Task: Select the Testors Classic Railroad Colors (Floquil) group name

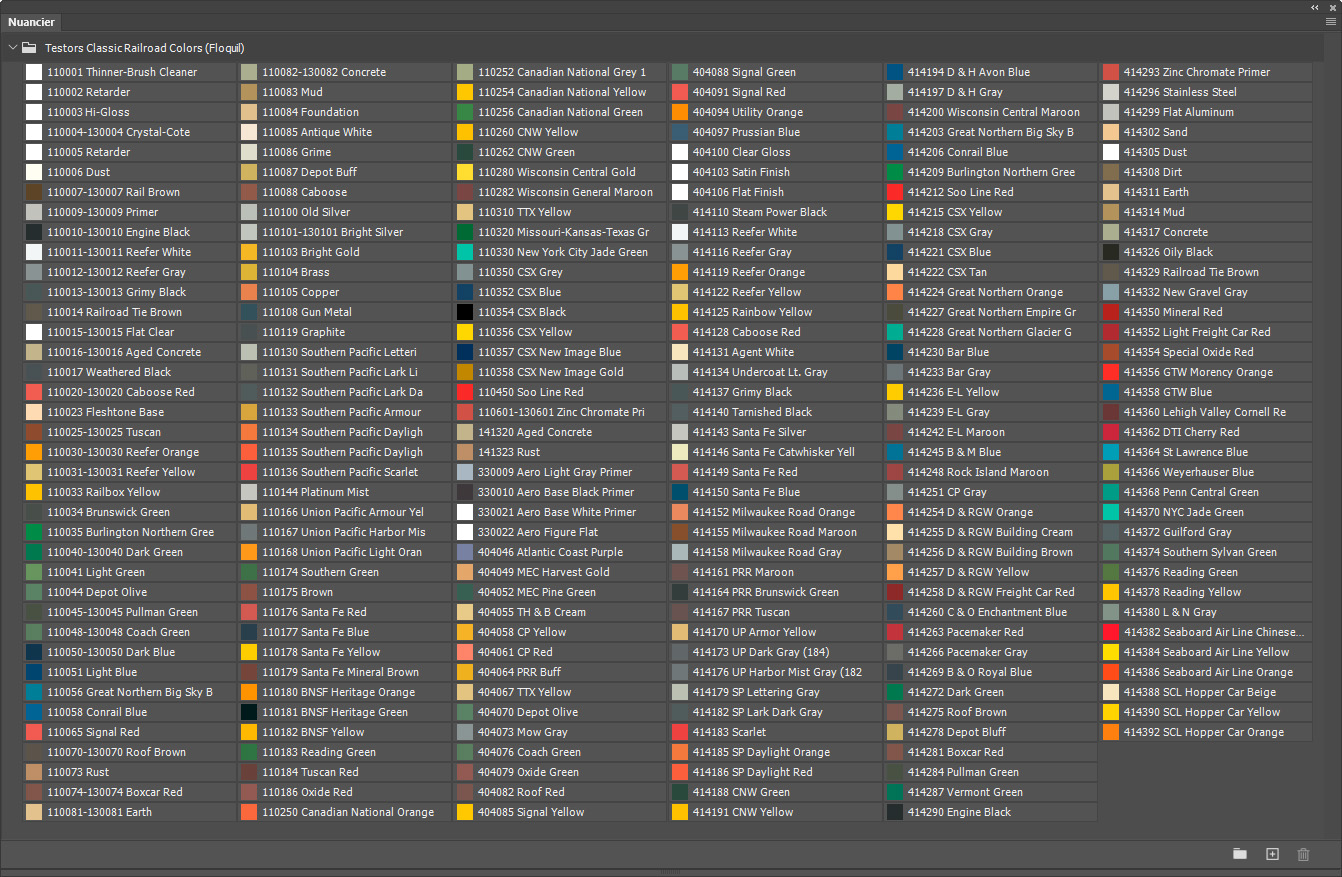Action: 145,48
